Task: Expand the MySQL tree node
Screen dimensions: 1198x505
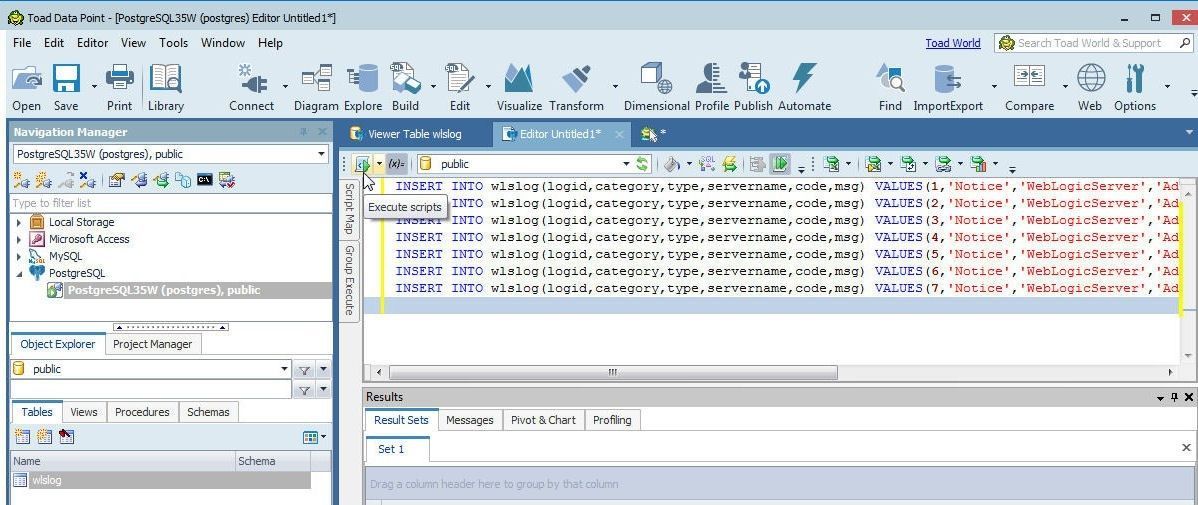Action: point(18,257)
